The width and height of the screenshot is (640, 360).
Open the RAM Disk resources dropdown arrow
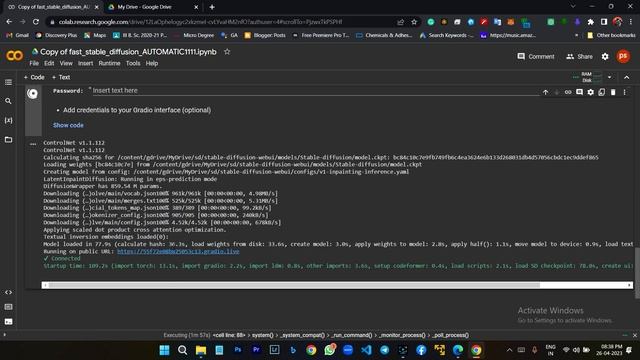tap(609, 77)
